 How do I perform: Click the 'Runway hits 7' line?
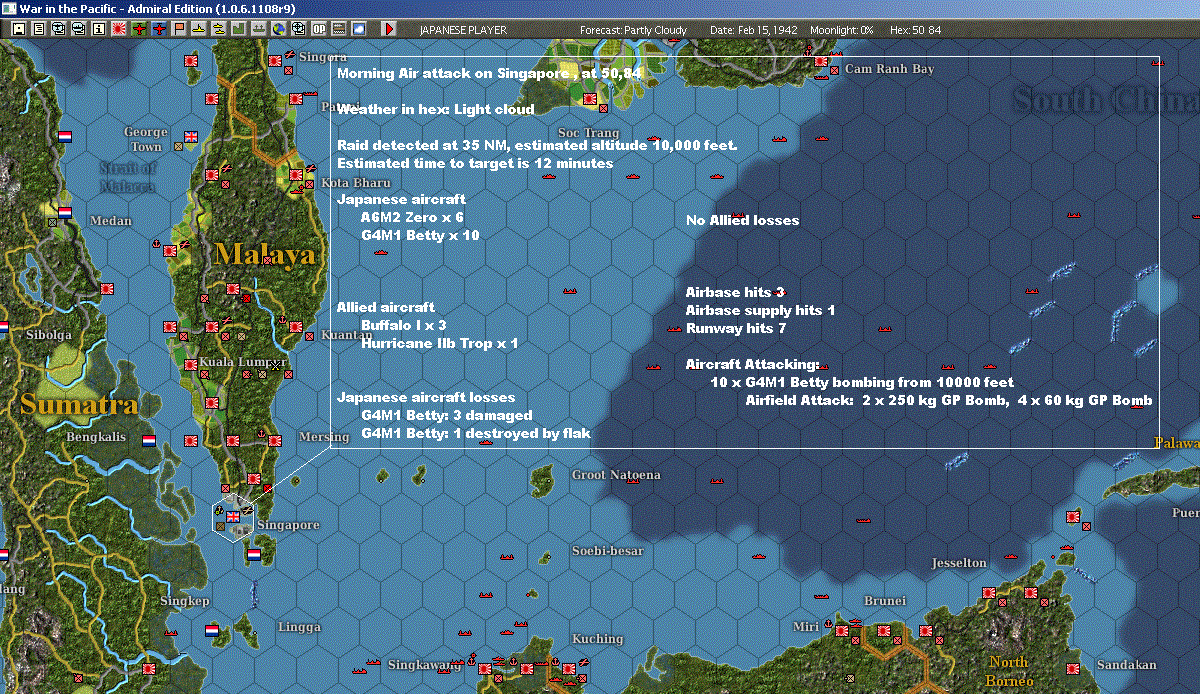point(738,328)
